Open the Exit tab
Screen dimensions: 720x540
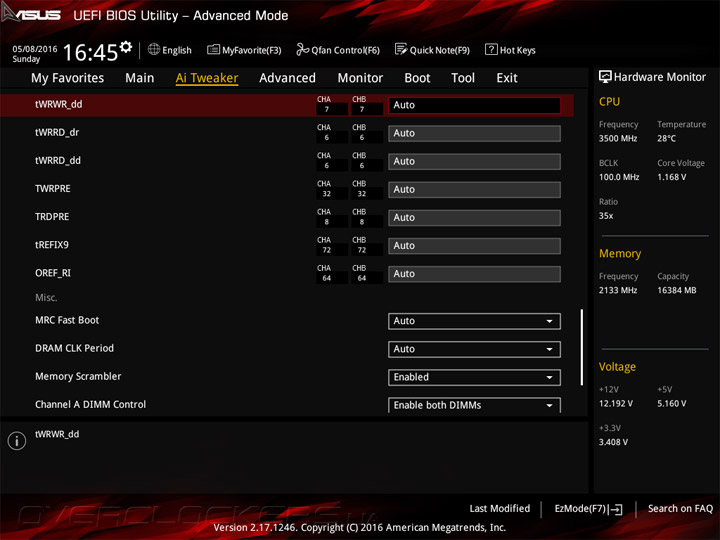coord(507,78)
